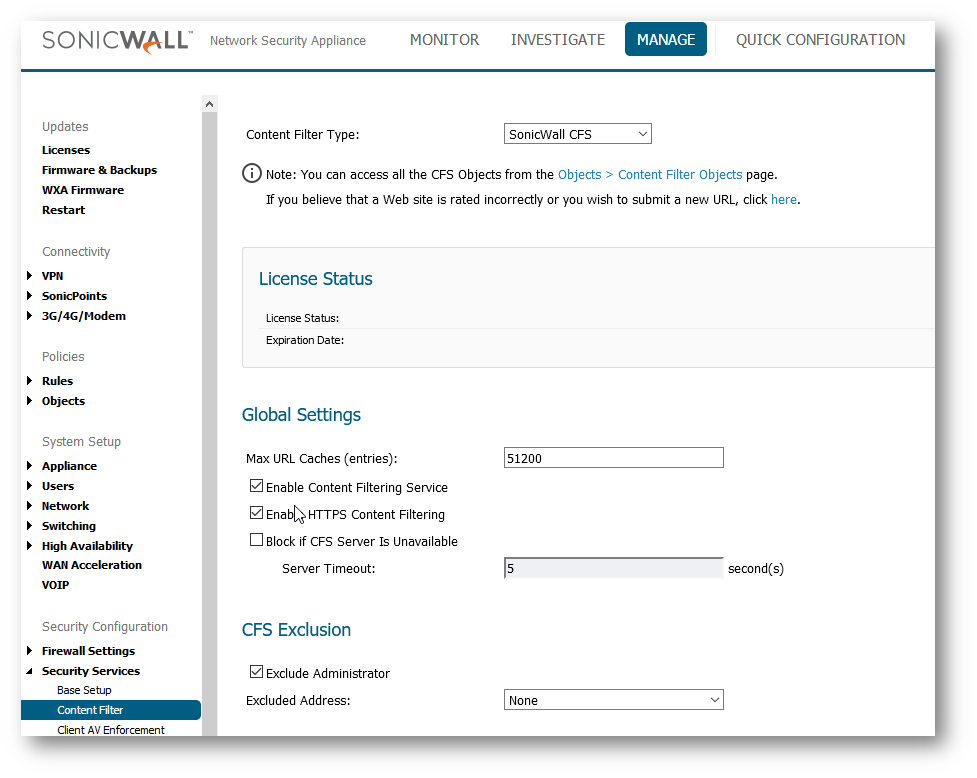
Task: Expand the High Availability item
Action: [x=30, y=546]
